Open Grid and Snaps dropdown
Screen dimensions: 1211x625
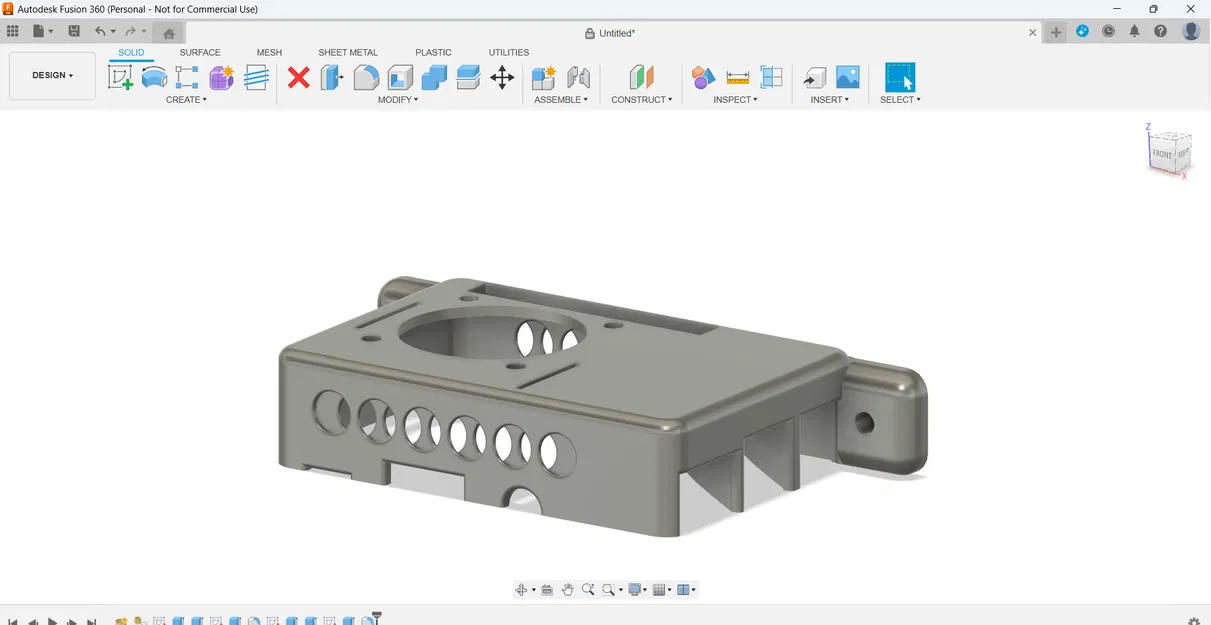pos(663,590)
